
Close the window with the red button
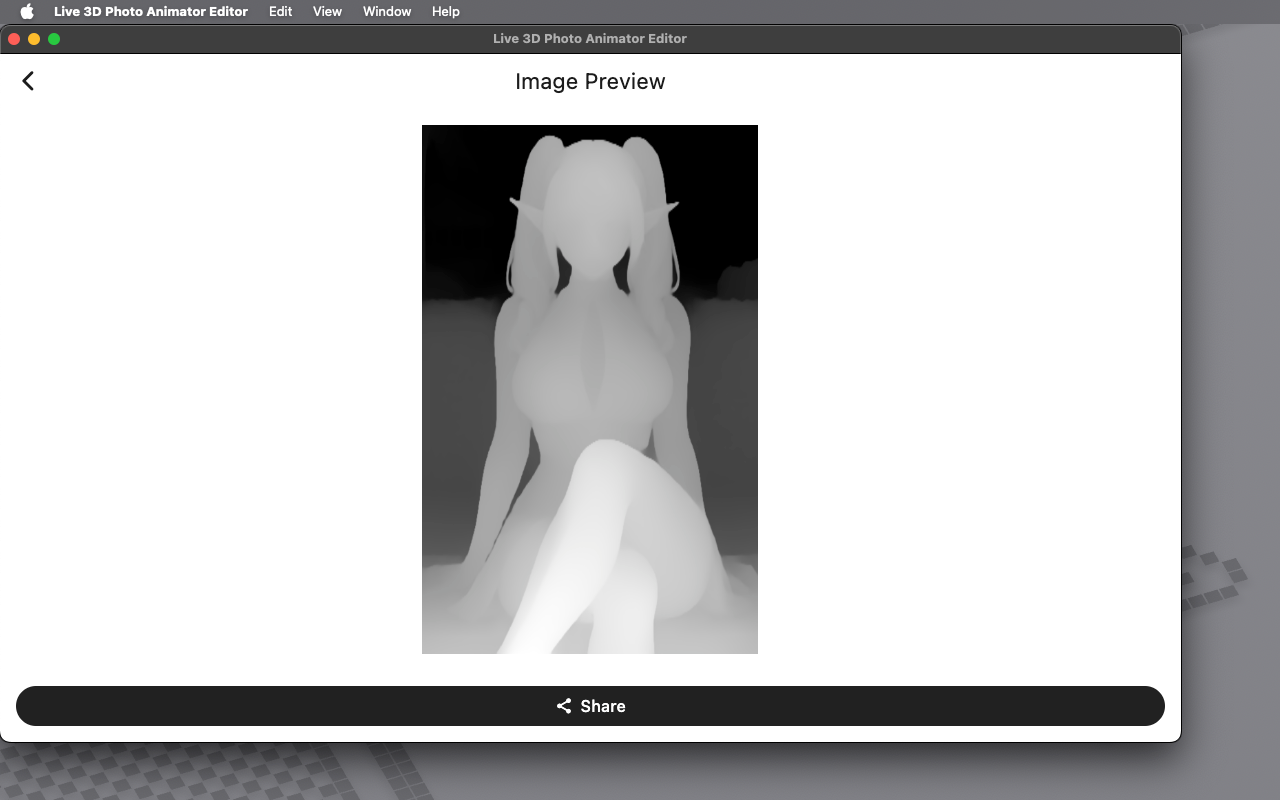14,39
